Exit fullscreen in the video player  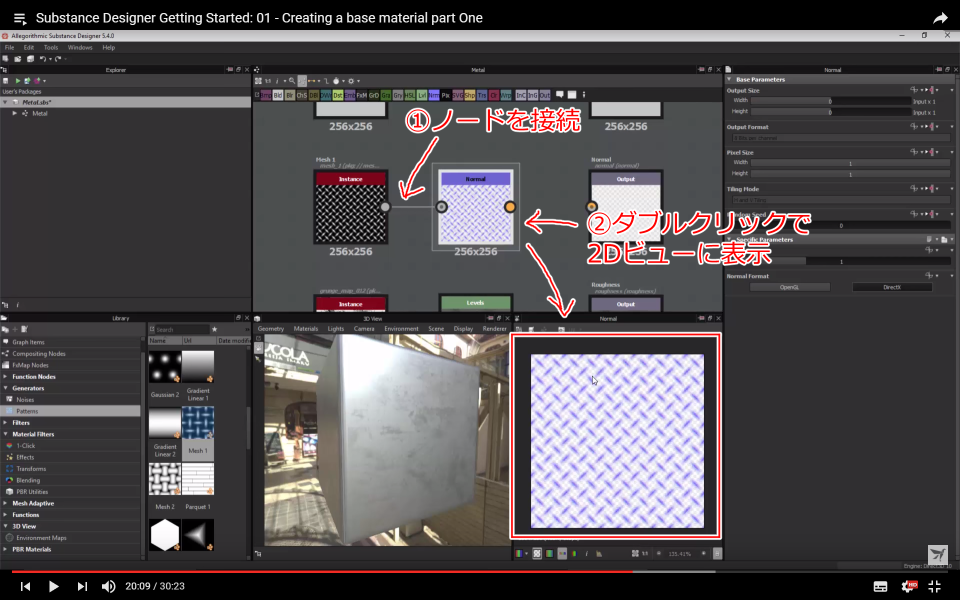935,587
